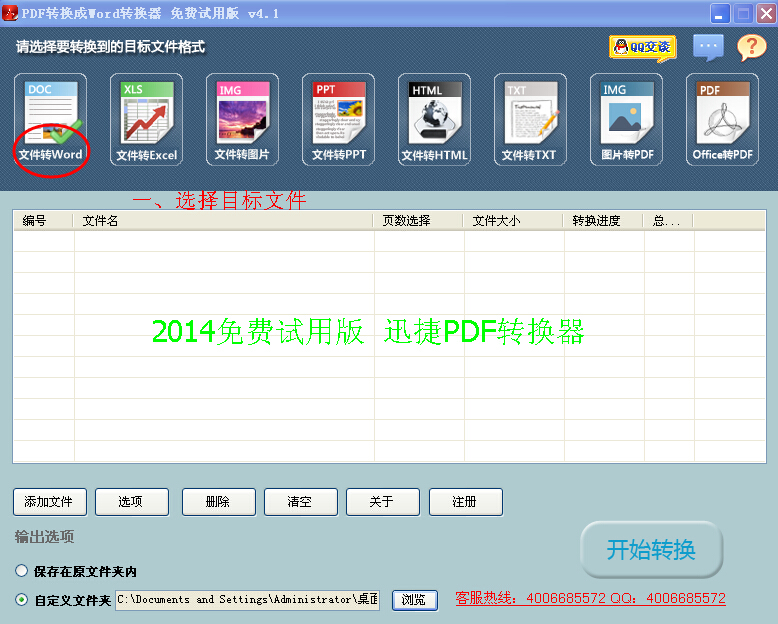Click the 注册 register button
The width and height of the screenshot is (778, 624).
pyautogui.click(x=465, y=502)
